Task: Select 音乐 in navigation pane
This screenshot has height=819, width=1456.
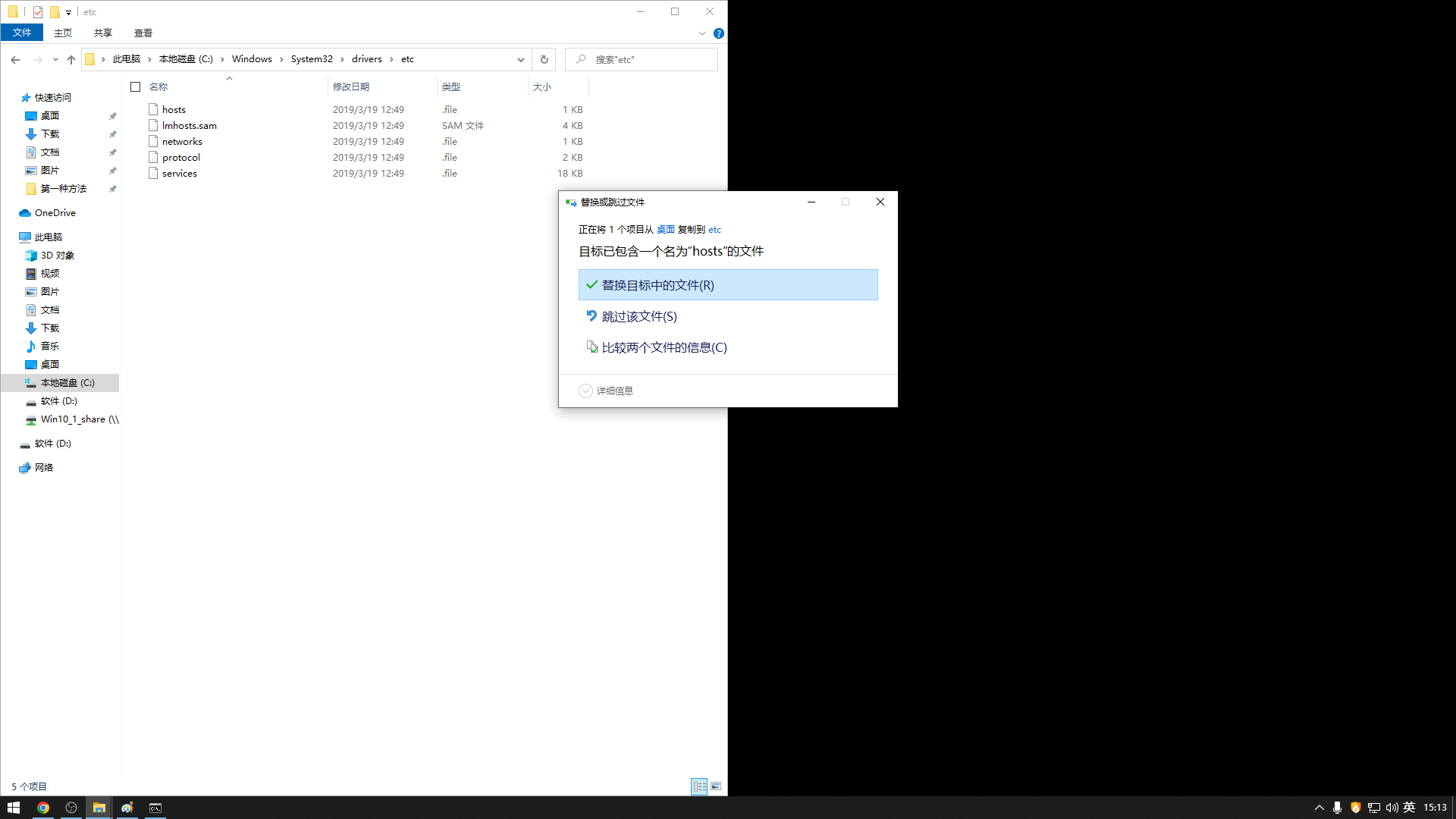Action: pyautogui.click(x=50, y=346)
